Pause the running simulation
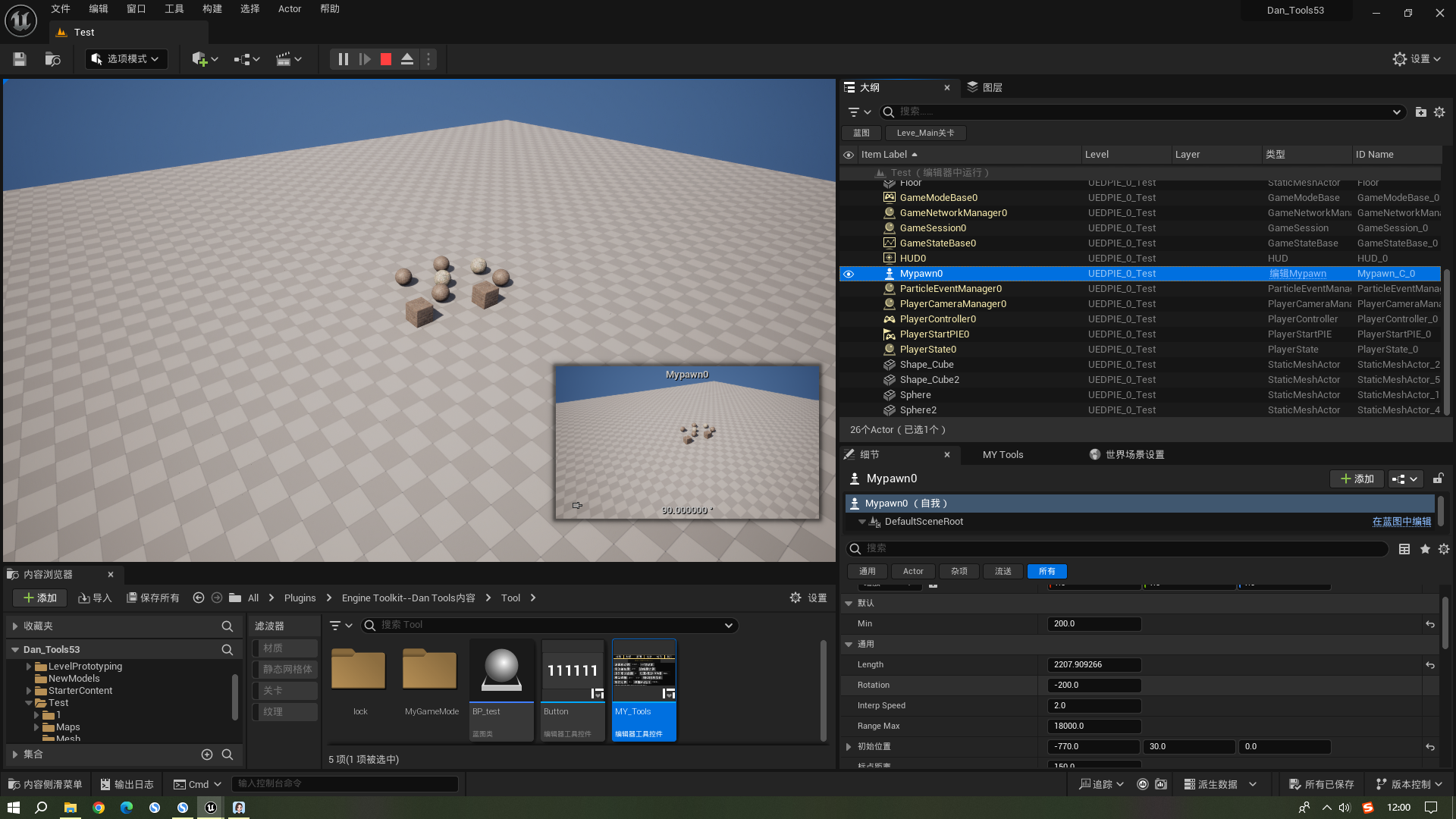The height and width of the screenshot is (819, 1456). coord(343,59)
